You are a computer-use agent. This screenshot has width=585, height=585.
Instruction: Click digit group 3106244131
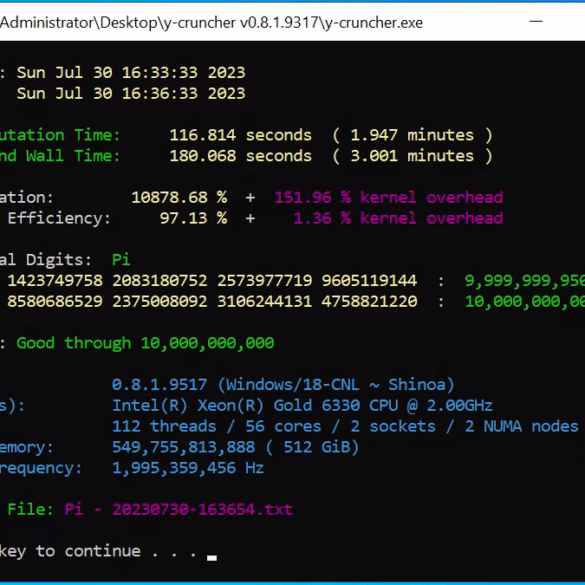tap(265, 301)
